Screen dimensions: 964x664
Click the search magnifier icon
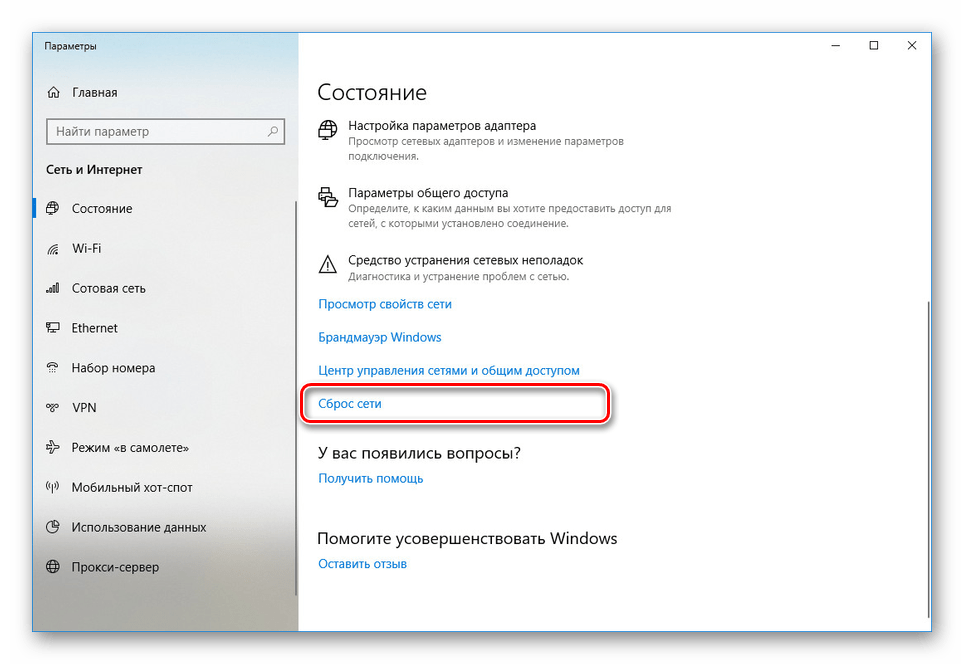click(273, 131)
